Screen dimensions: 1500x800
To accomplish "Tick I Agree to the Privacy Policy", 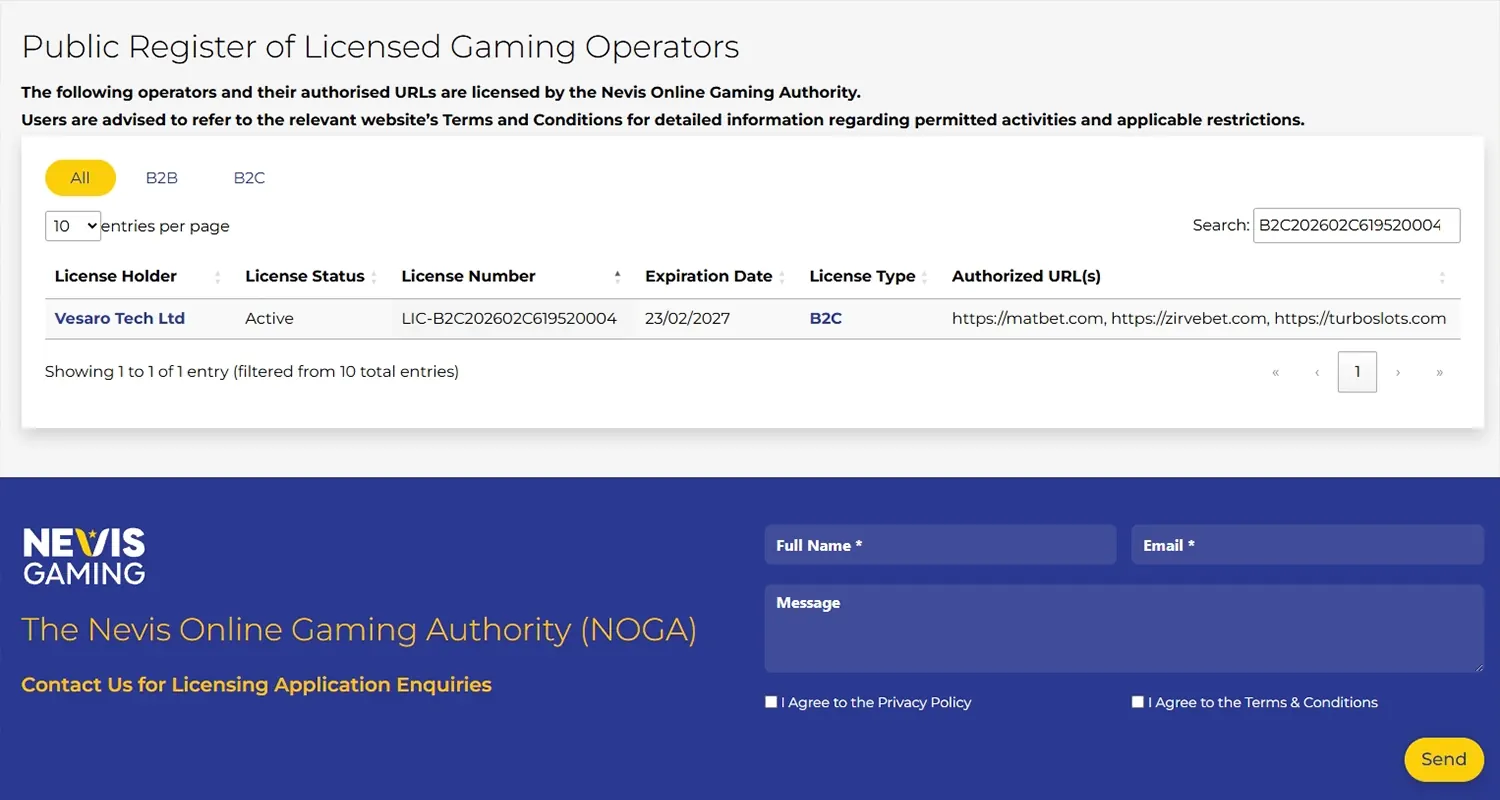I will tap(771, 702).
